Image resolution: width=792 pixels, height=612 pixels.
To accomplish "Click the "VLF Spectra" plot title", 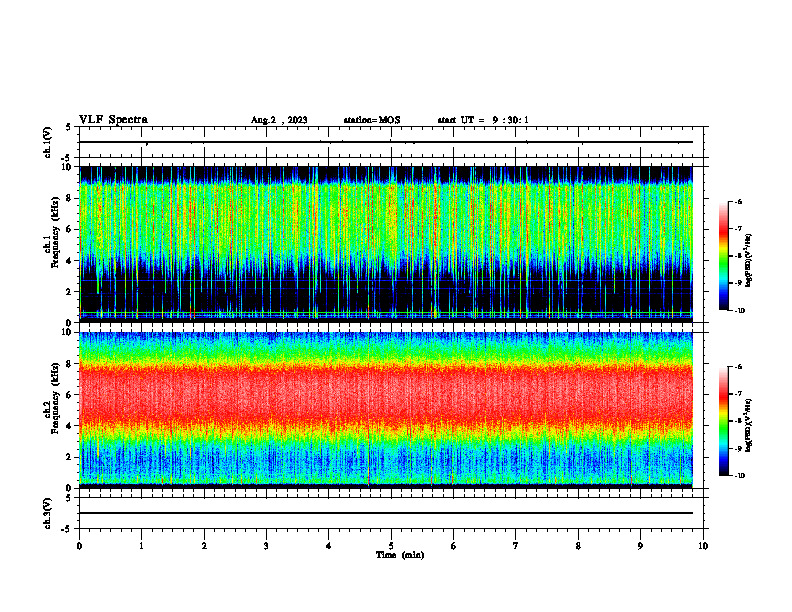I will pos(113,120).
